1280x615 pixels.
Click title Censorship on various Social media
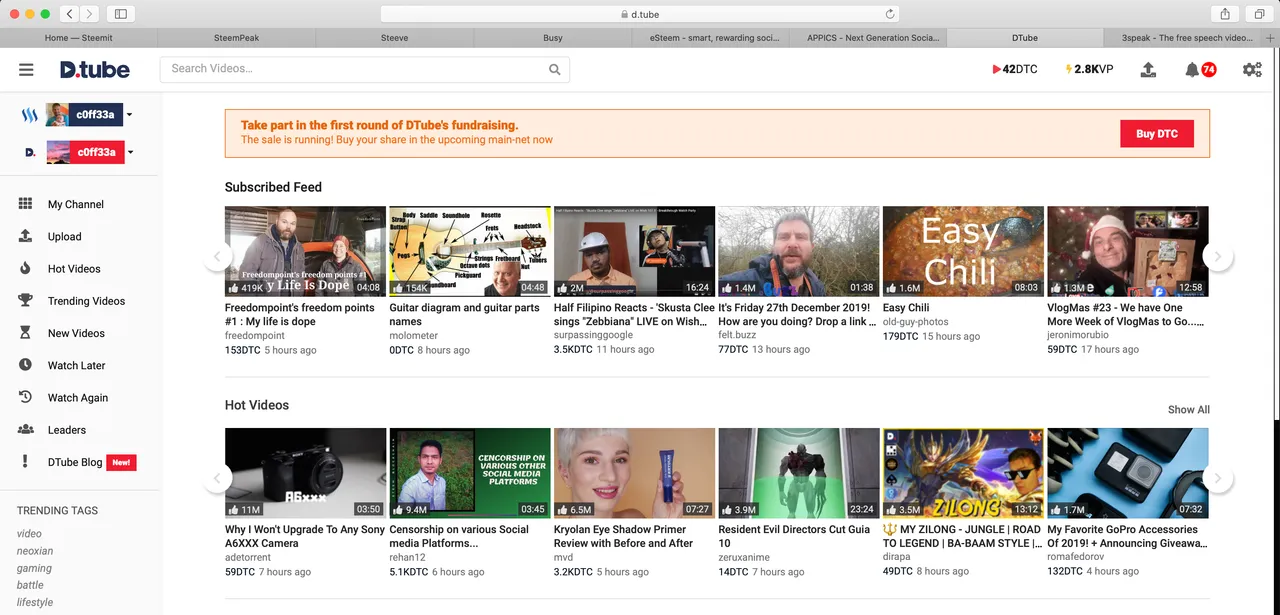click(x=459, y=536)
